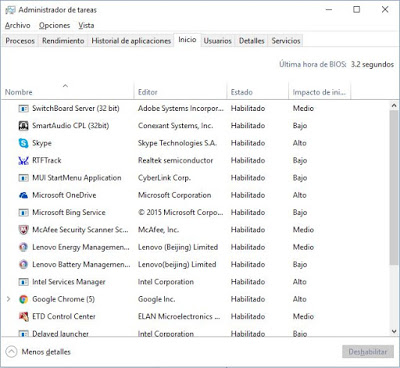Click the Task Manager title bar icon

pos(10,10)
